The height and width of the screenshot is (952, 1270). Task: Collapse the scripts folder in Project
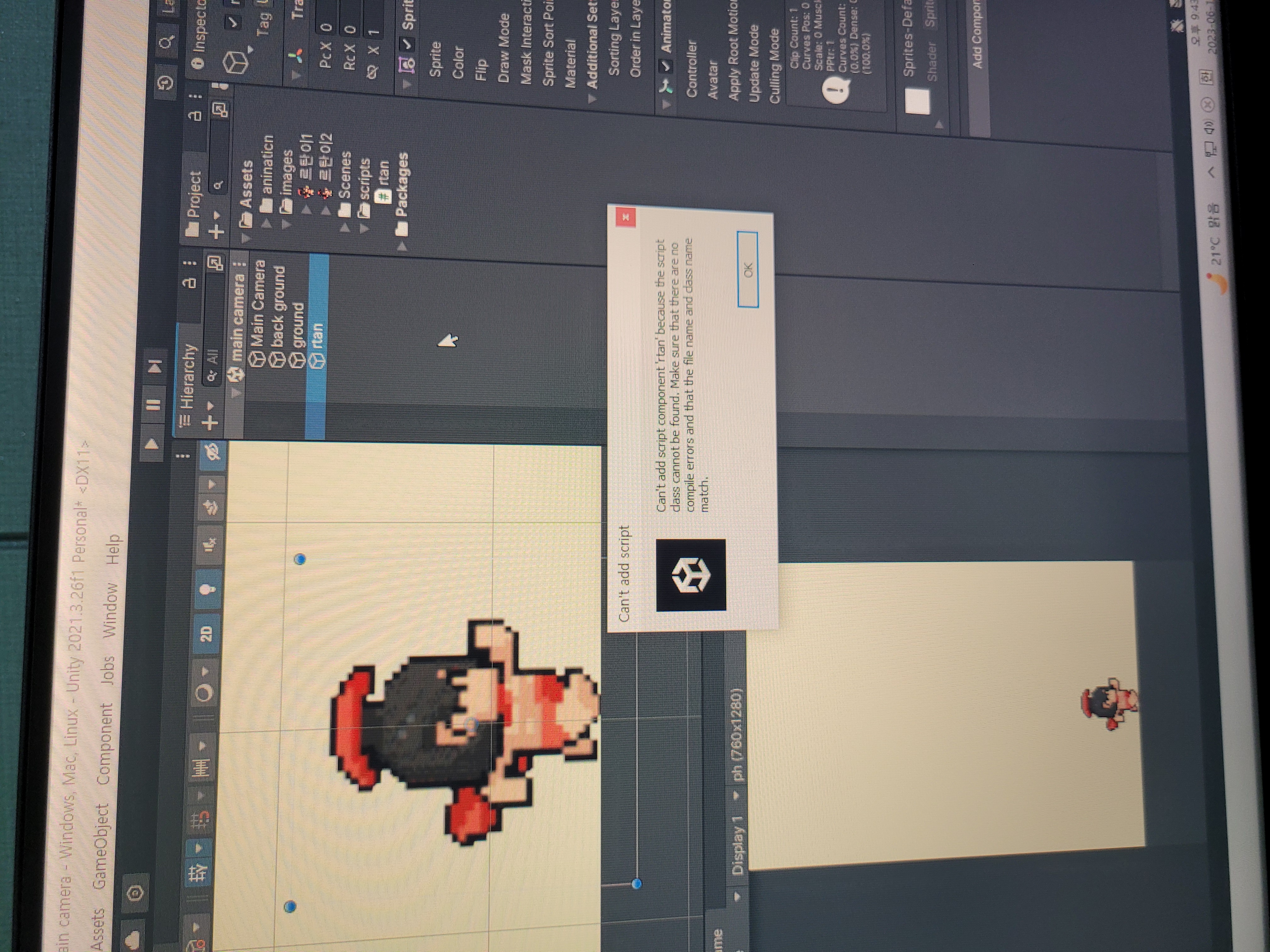pyautogui.click(x=364, y=228)
